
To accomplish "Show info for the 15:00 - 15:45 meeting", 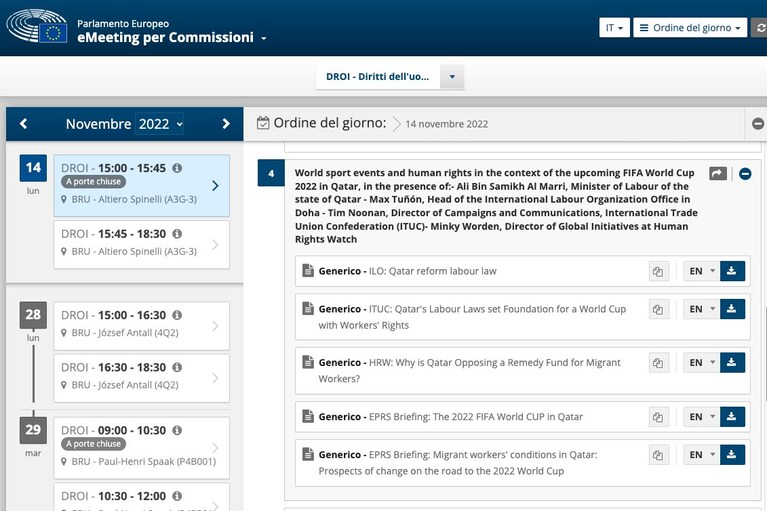I will coord(177,168).
